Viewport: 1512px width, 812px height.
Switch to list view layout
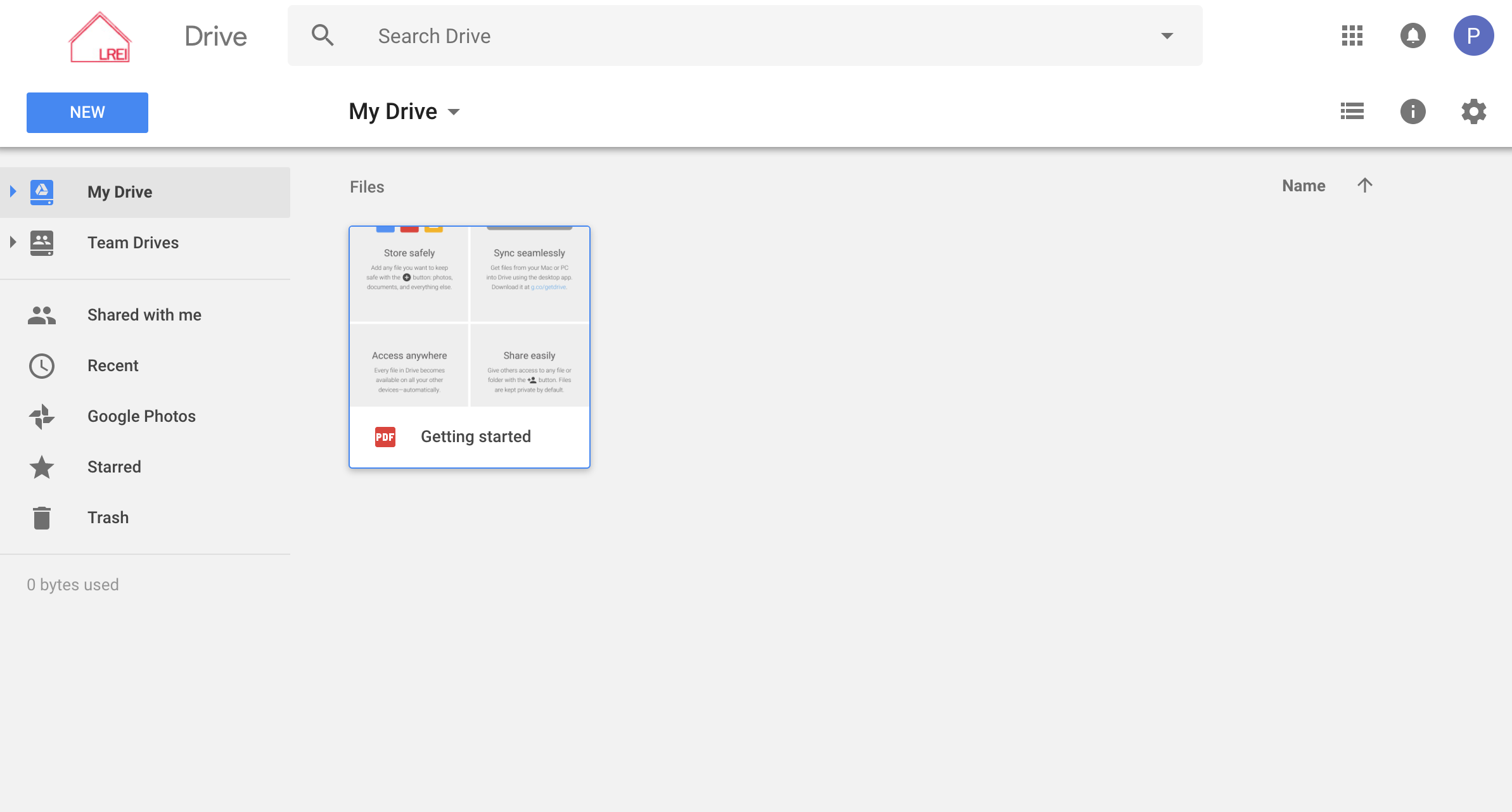click(x=1352, y=111)
